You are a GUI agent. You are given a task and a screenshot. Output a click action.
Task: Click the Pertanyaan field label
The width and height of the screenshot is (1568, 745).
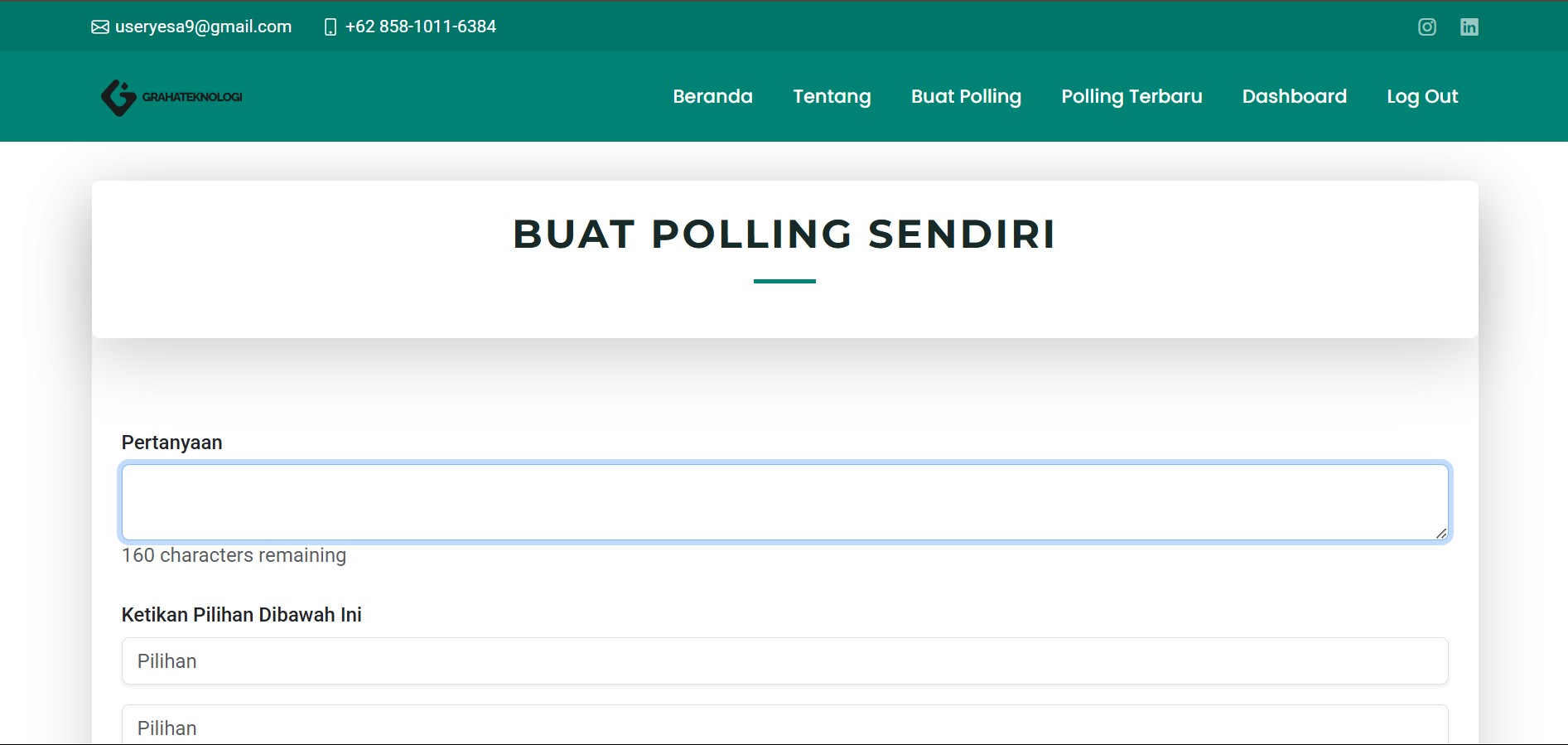click(x=172, y=443)
